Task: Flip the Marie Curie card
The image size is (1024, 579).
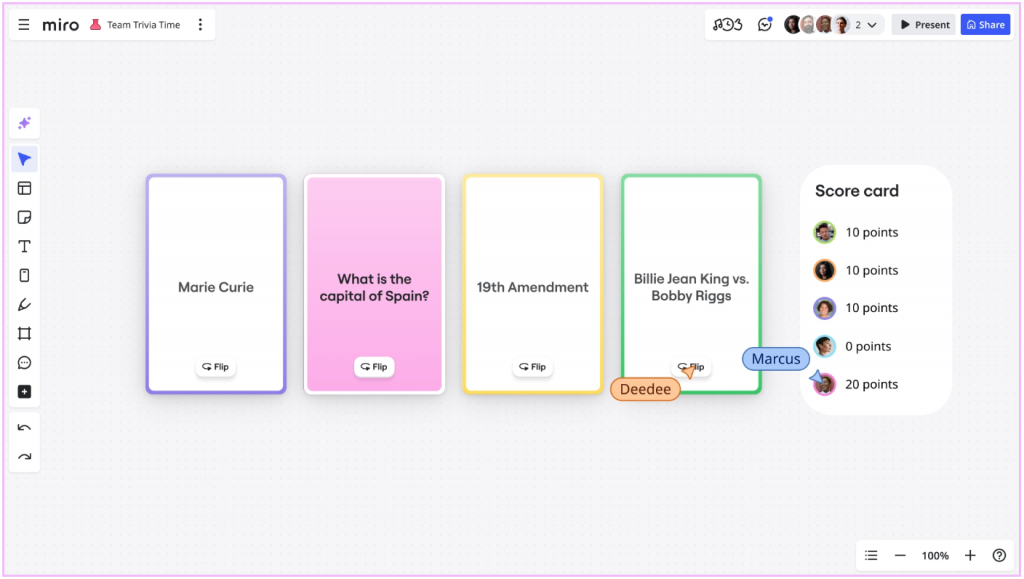Action: (x=215, y=367)
